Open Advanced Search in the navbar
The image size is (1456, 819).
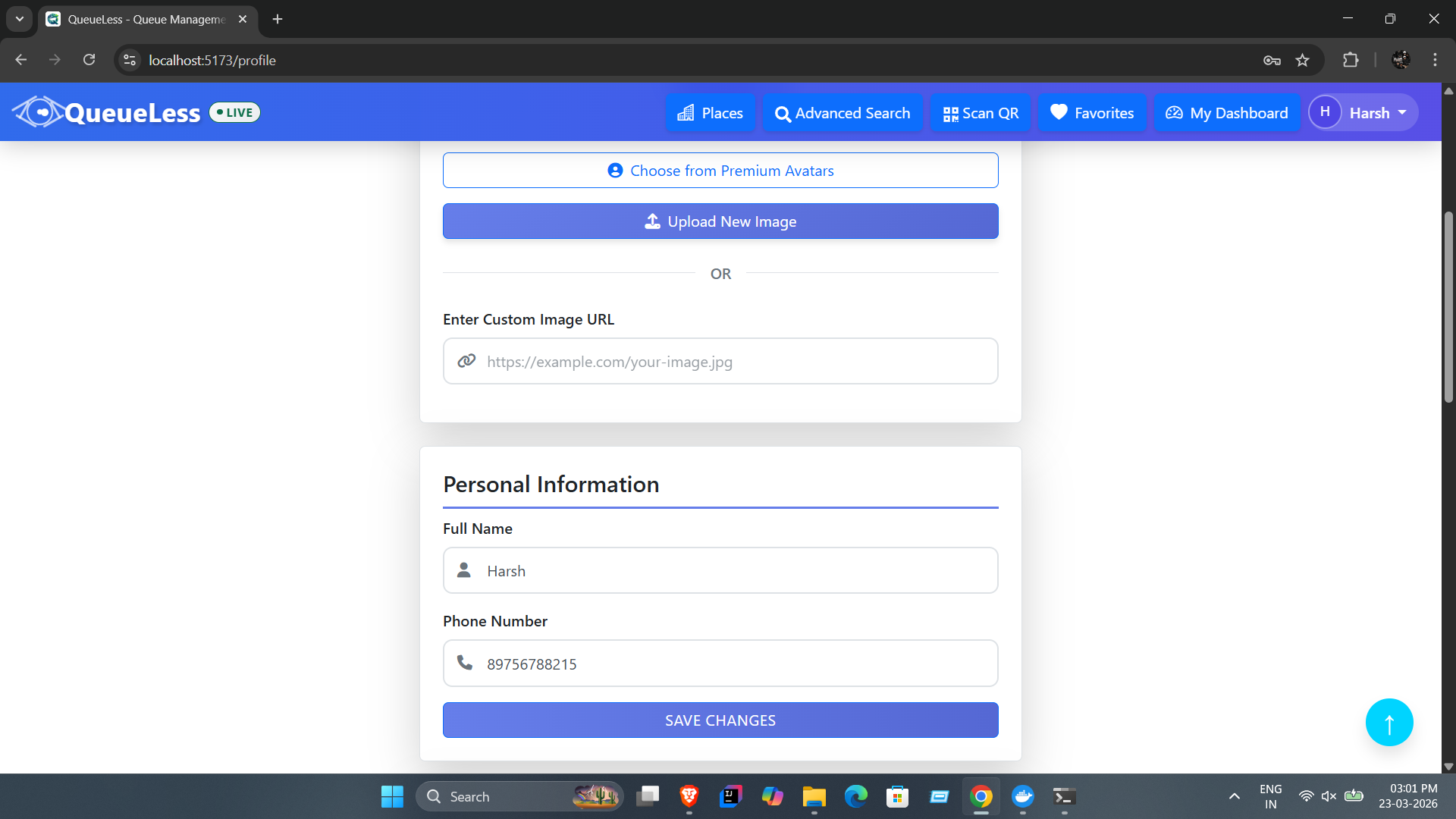[x=842, y=113]
